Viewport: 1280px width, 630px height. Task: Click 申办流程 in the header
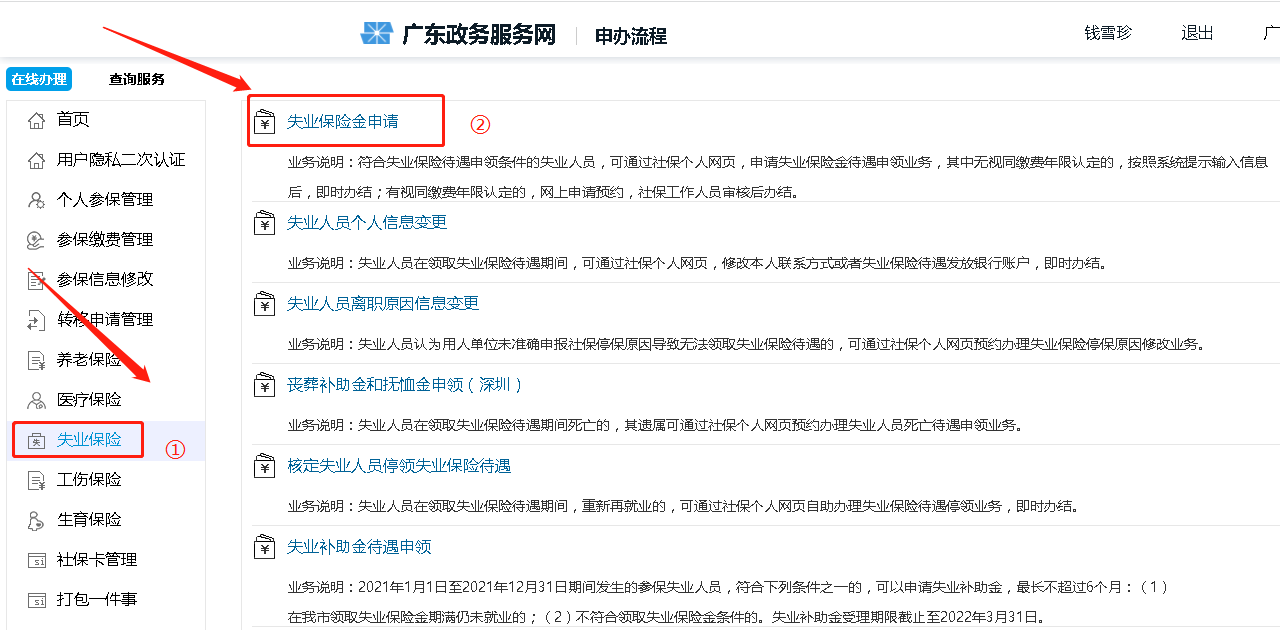(x=631, y=33)
